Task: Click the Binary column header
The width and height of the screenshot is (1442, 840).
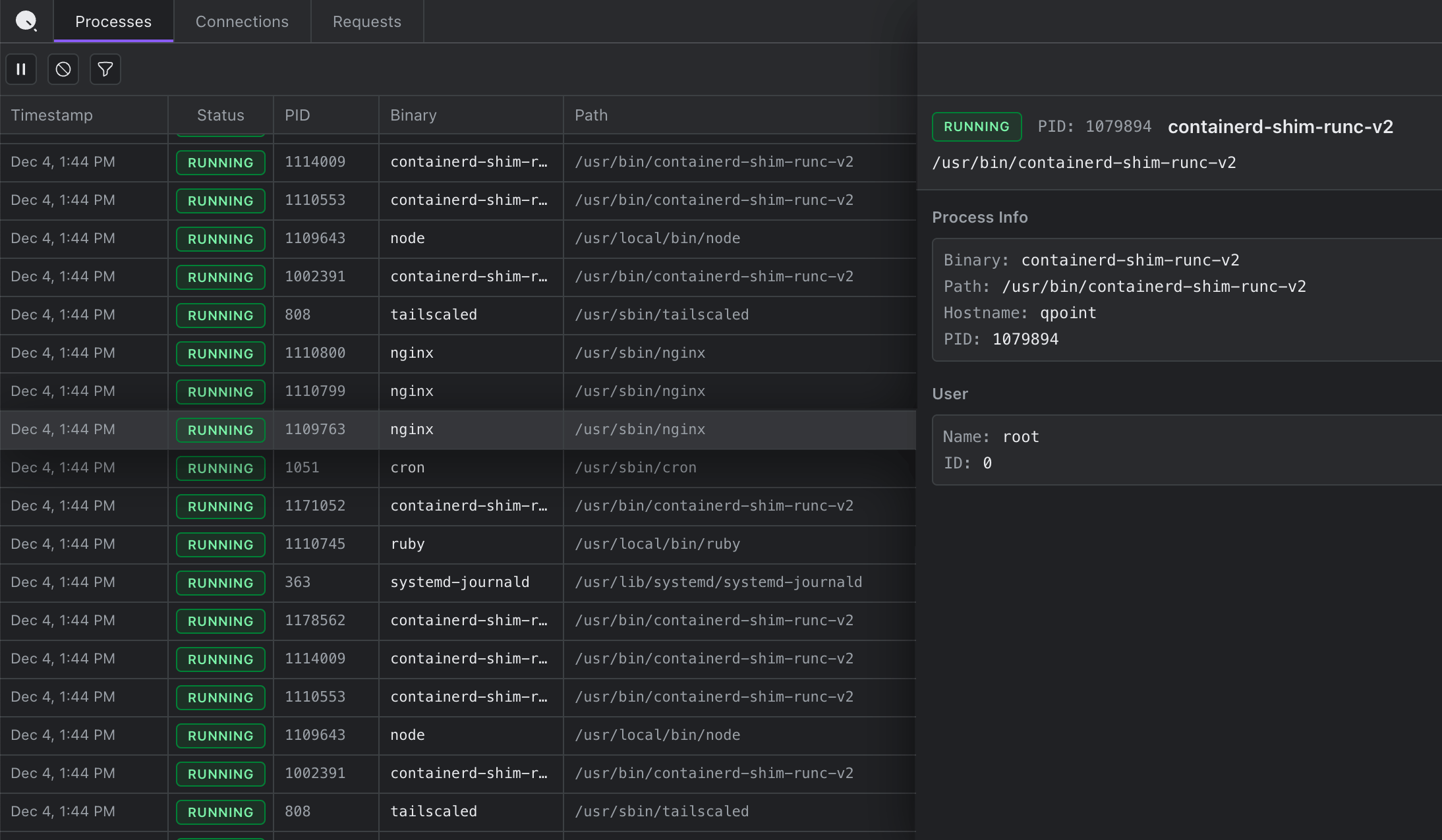Action: 413,115
